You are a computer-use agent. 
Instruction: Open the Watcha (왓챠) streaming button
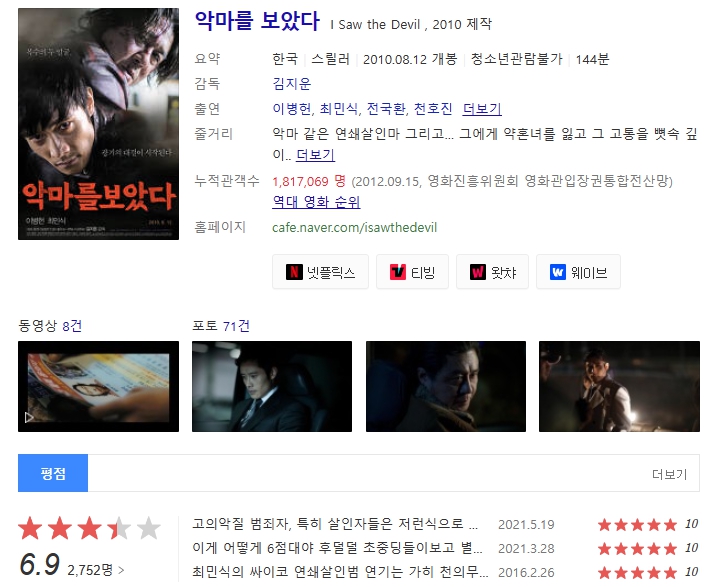click(x=492, y=272)
